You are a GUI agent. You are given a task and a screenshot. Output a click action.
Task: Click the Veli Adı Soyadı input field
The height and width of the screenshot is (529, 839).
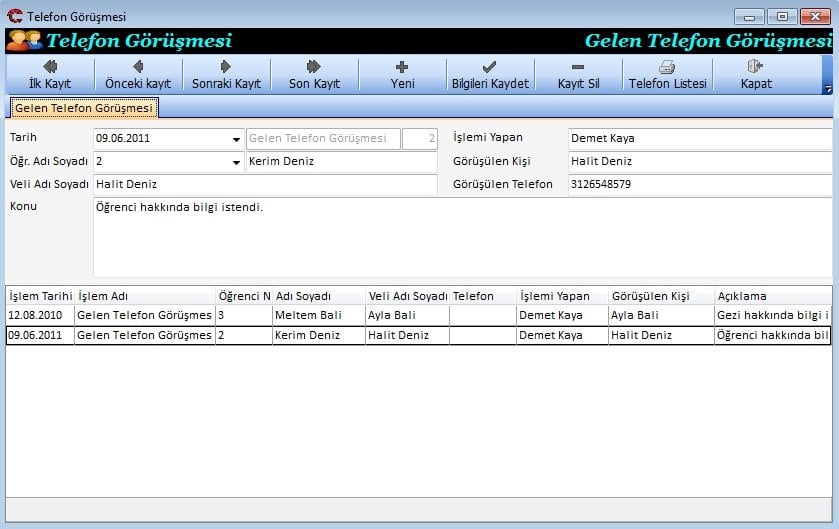[265, 185]
